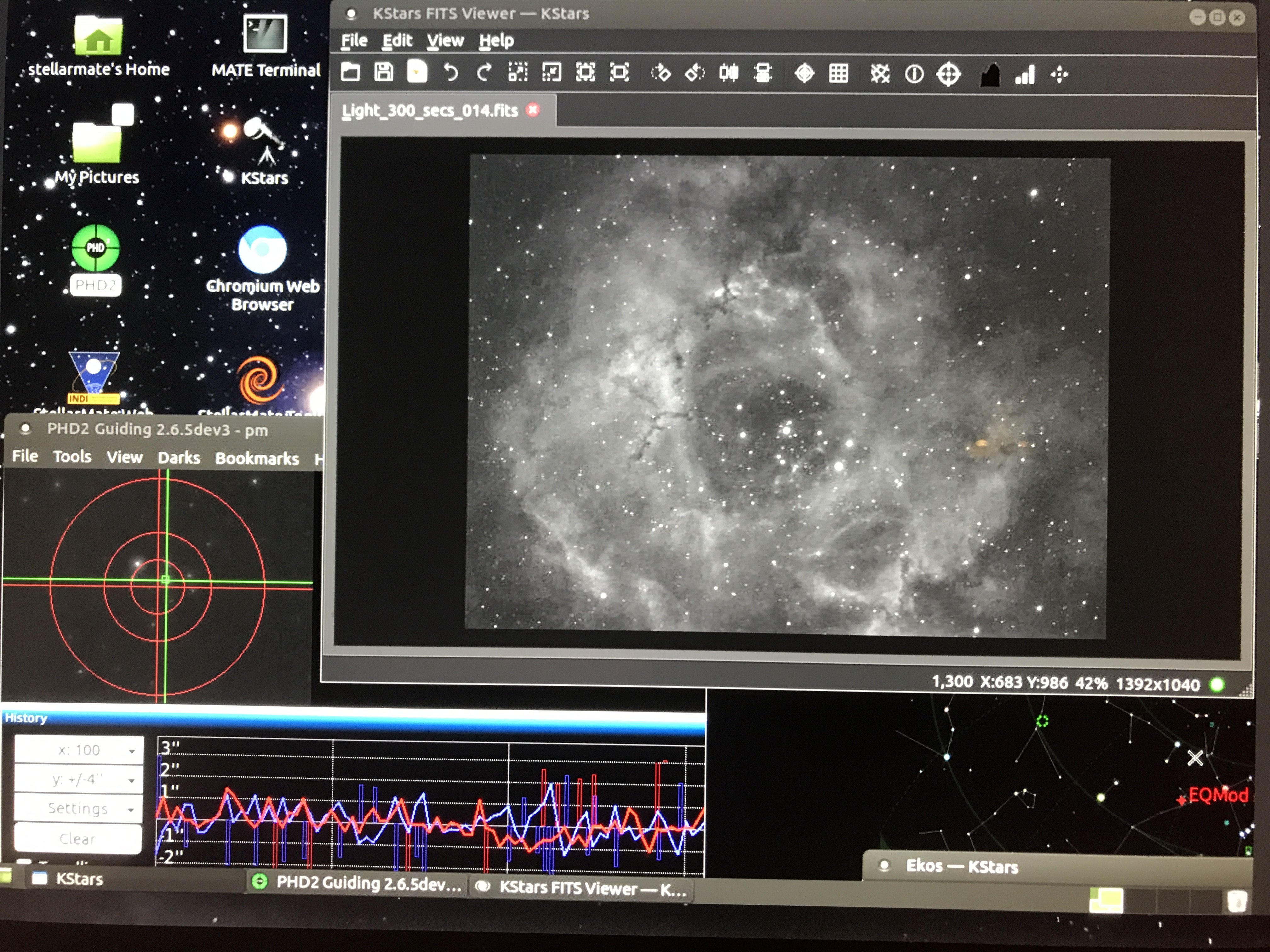Select the Light_300_secs_014.fits tab

point(430,111)
